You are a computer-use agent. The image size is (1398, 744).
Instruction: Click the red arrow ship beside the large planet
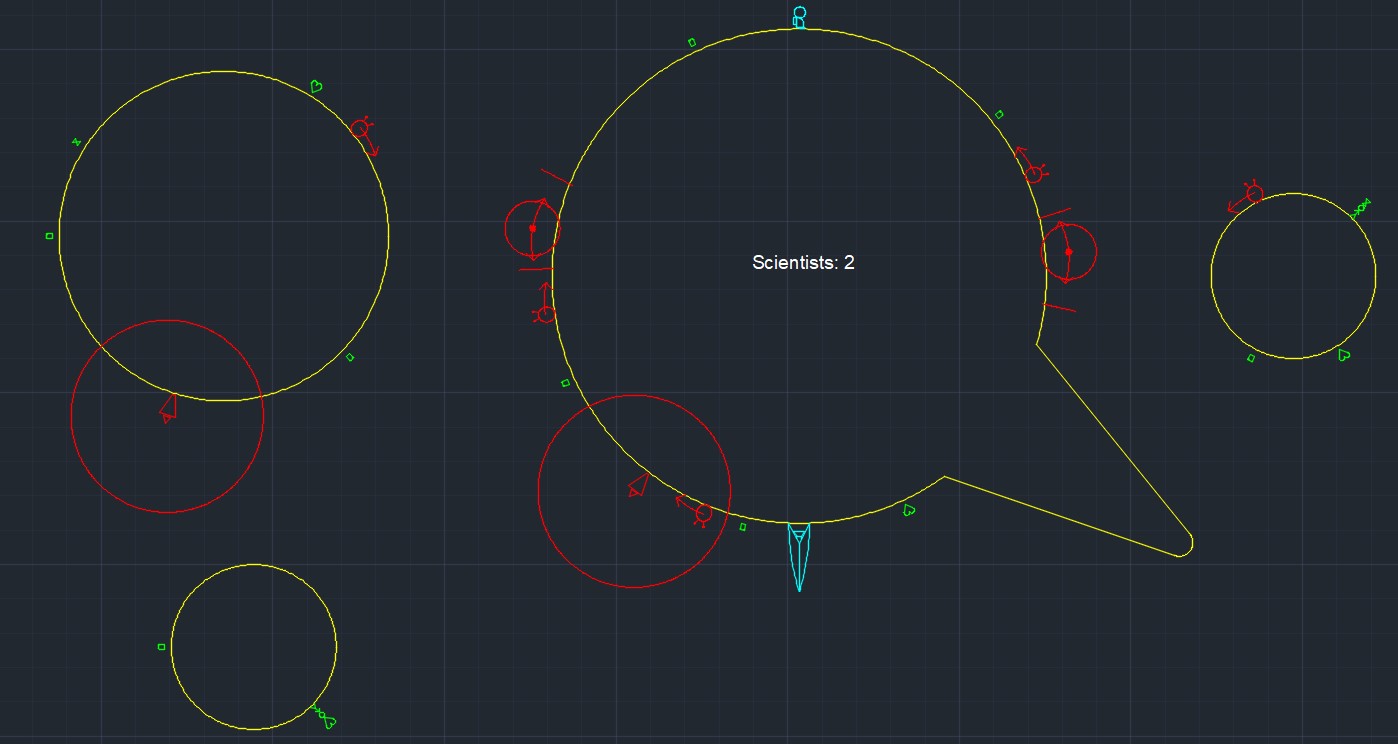point(637,486)
